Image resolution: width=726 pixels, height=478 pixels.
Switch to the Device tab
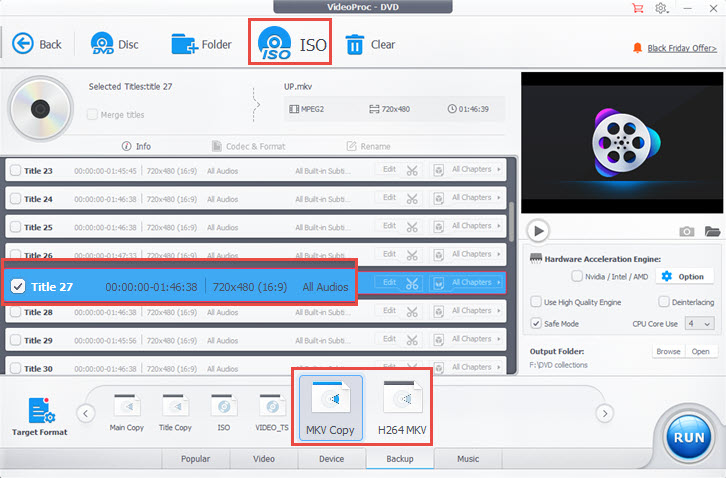point(332,459)
